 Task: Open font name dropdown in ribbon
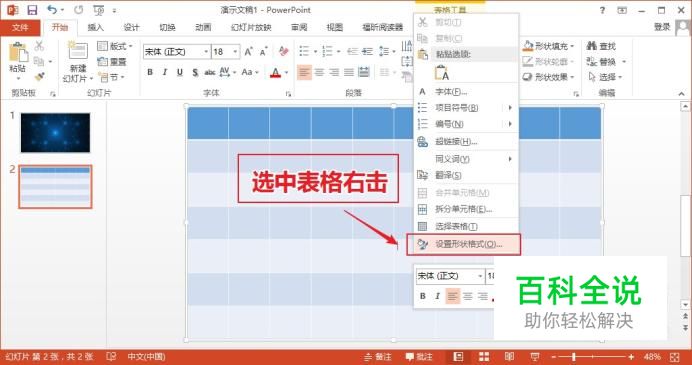206,52
